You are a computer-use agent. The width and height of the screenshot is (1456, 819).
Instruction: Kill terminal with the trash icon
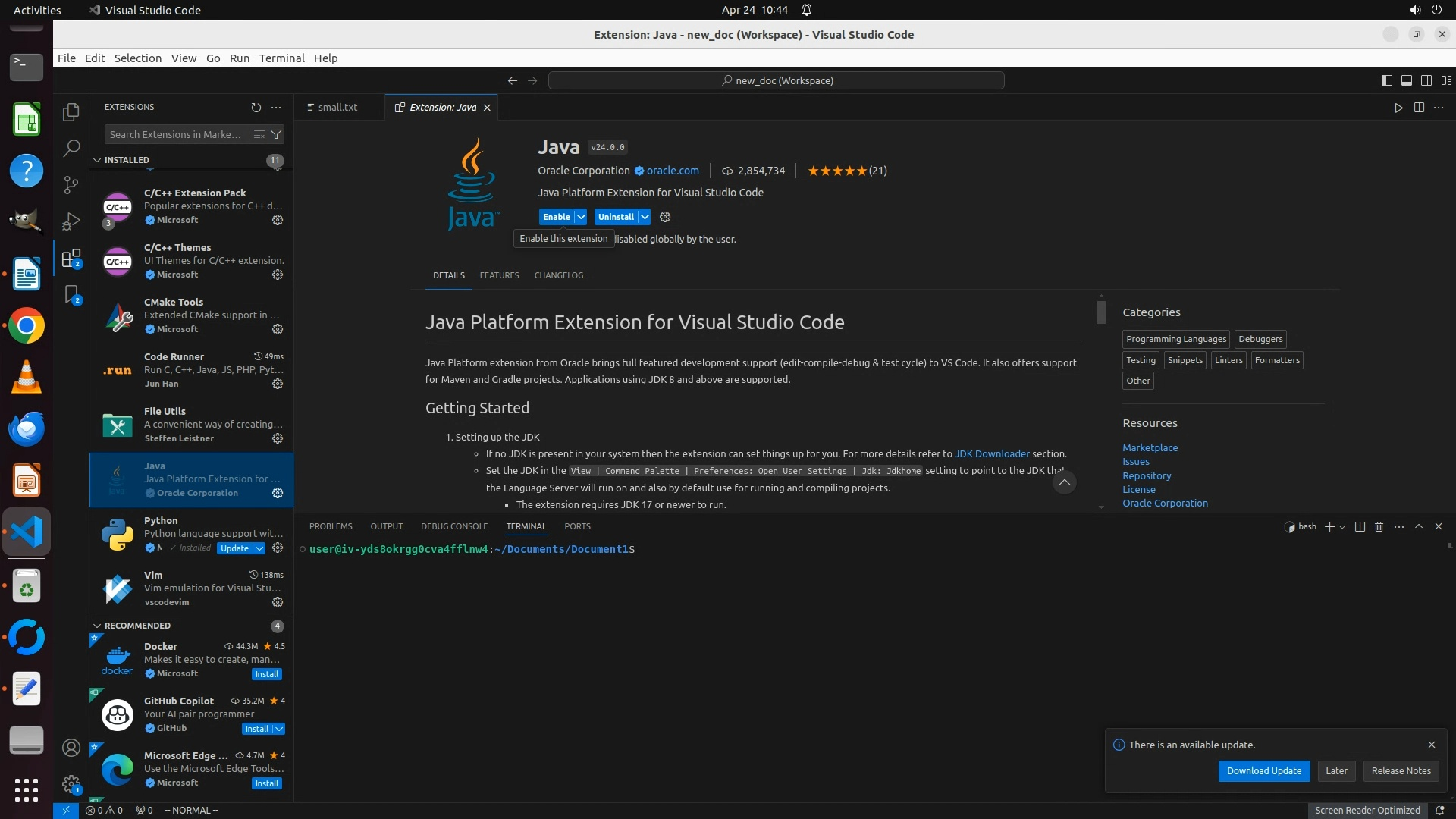click(x=1379, y=526)
